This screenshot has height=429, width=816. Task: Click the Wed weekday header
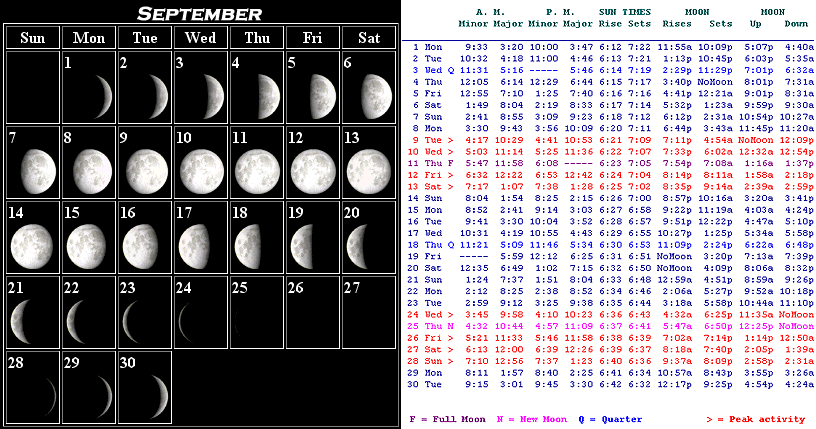click(x=200, y=38)
